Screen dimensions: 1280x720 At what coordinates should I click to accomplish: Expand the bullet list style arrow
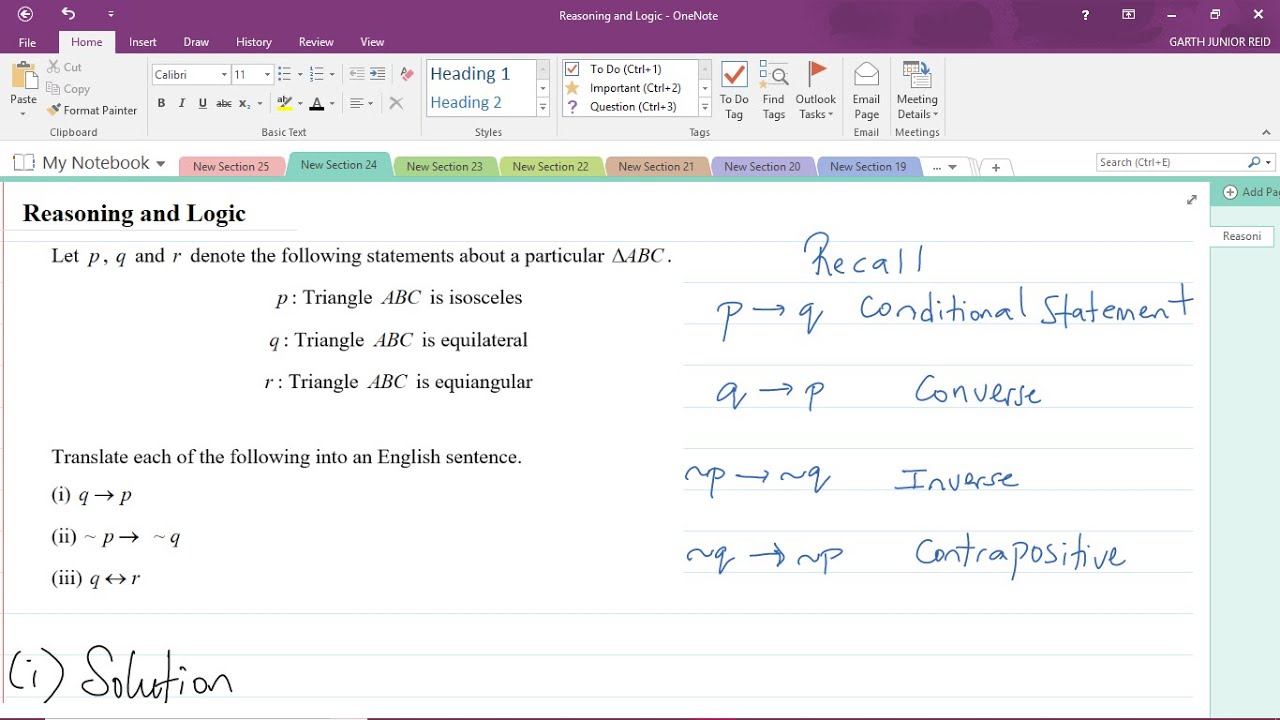299,74
